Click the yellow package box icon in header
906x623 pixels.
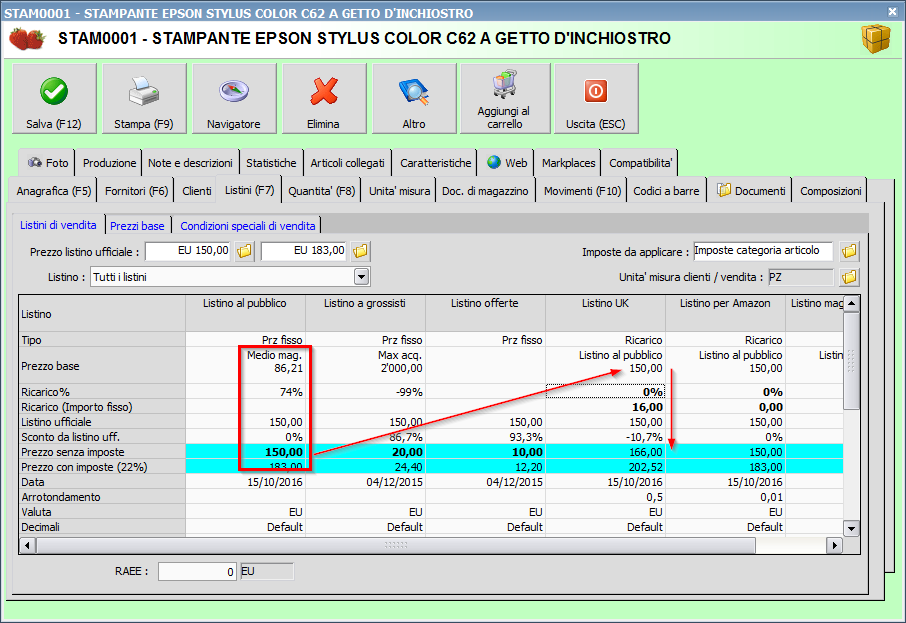point(876,39)
